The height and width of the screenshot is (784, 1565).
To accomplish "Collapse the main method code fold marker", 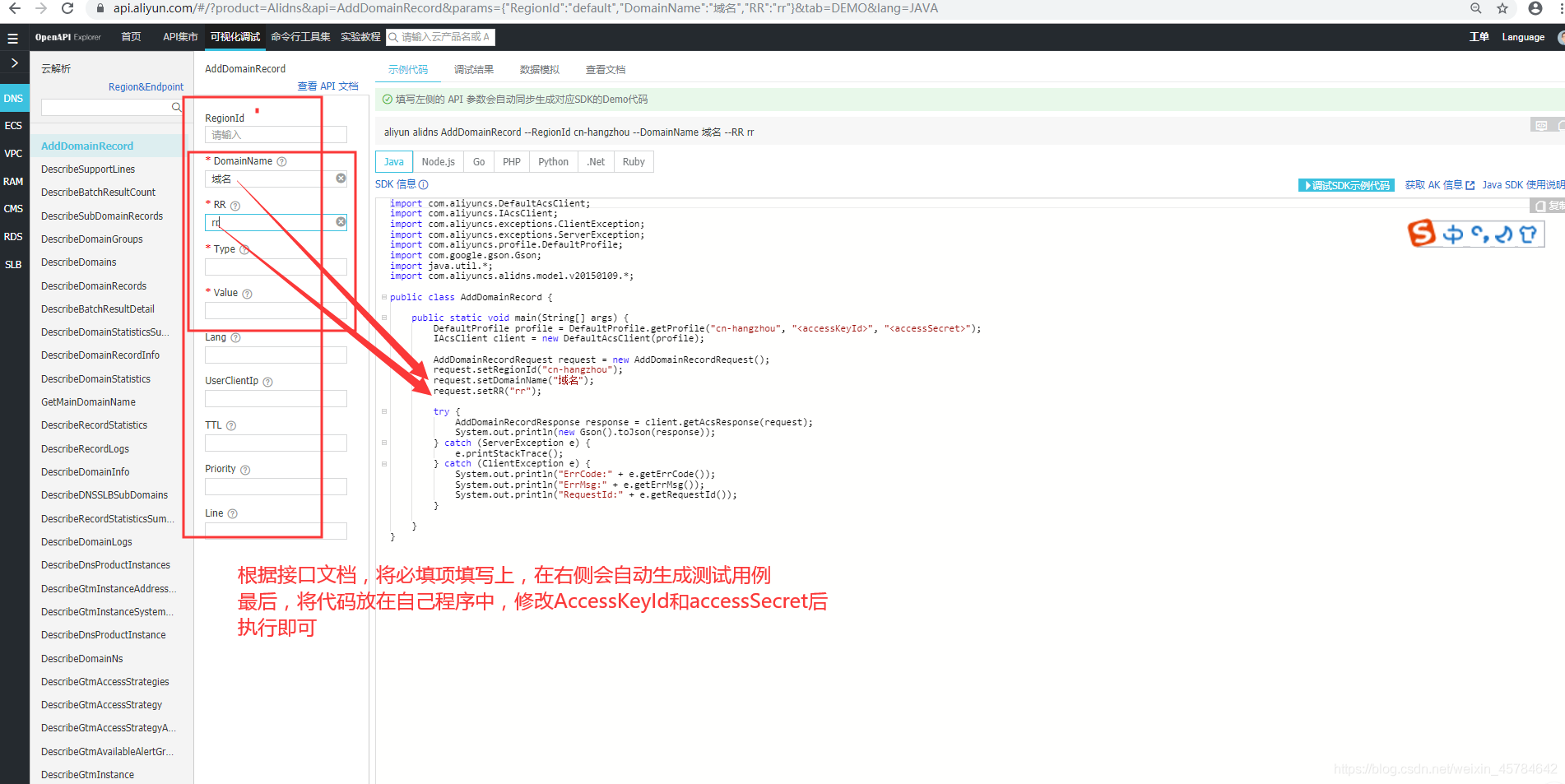I will [x=384, y=318].
